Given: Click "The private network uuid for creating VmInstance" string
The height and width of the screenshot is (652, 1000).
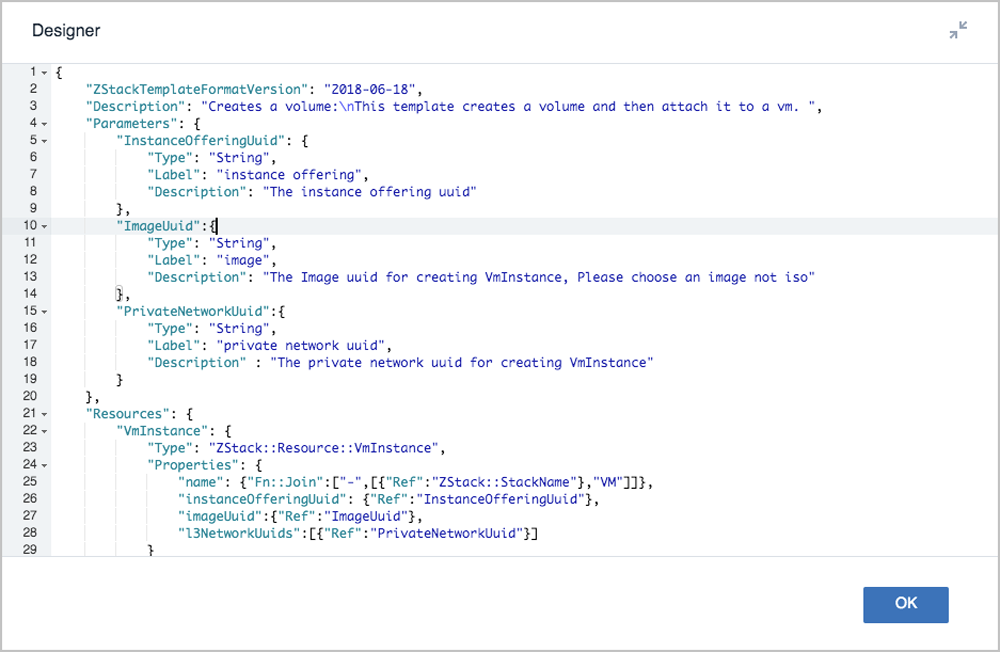Looking at the screenshot, I should coord(462,363).
